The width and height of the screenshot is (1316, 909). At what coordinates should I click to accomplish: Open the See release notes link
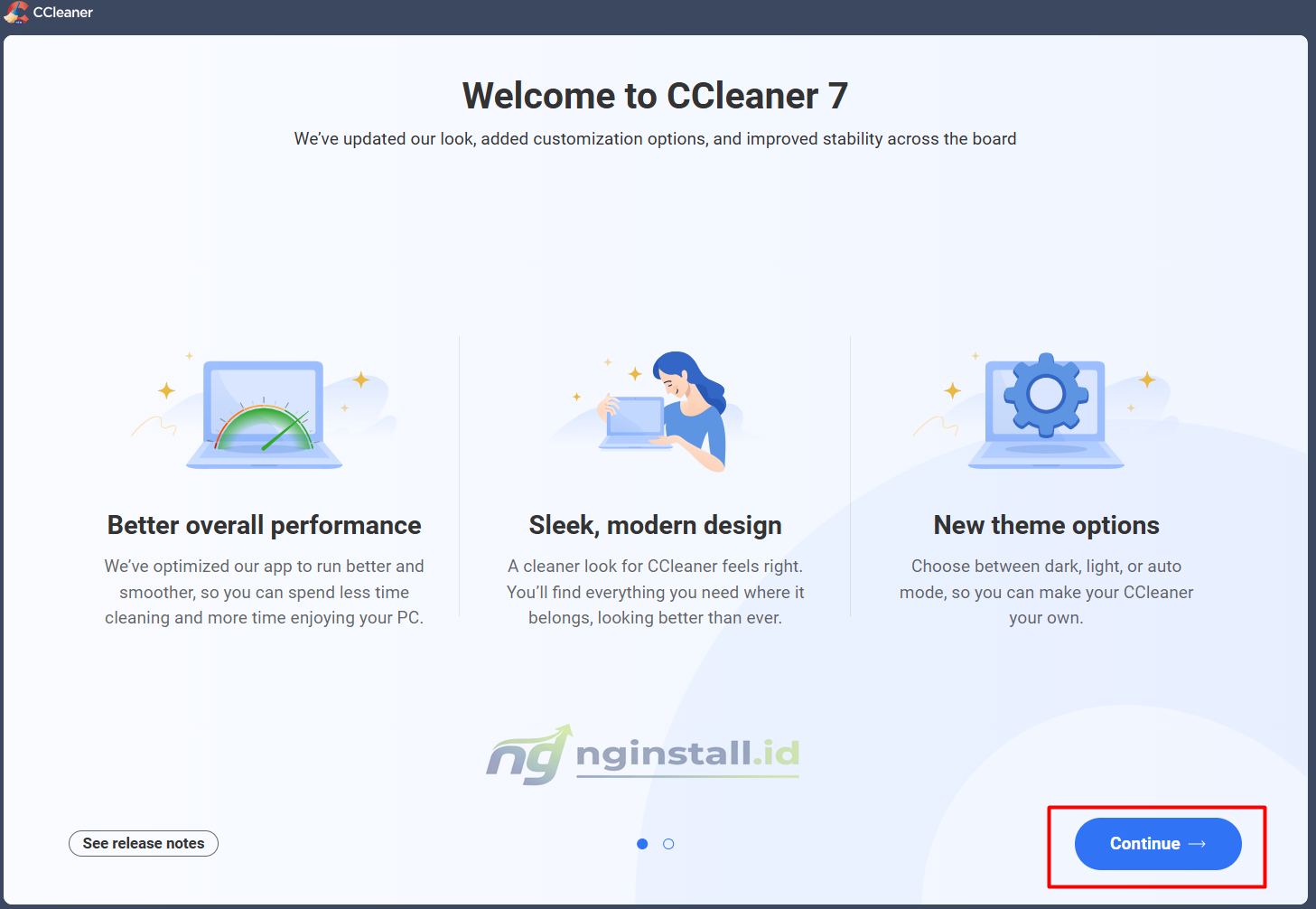point(144,843)
